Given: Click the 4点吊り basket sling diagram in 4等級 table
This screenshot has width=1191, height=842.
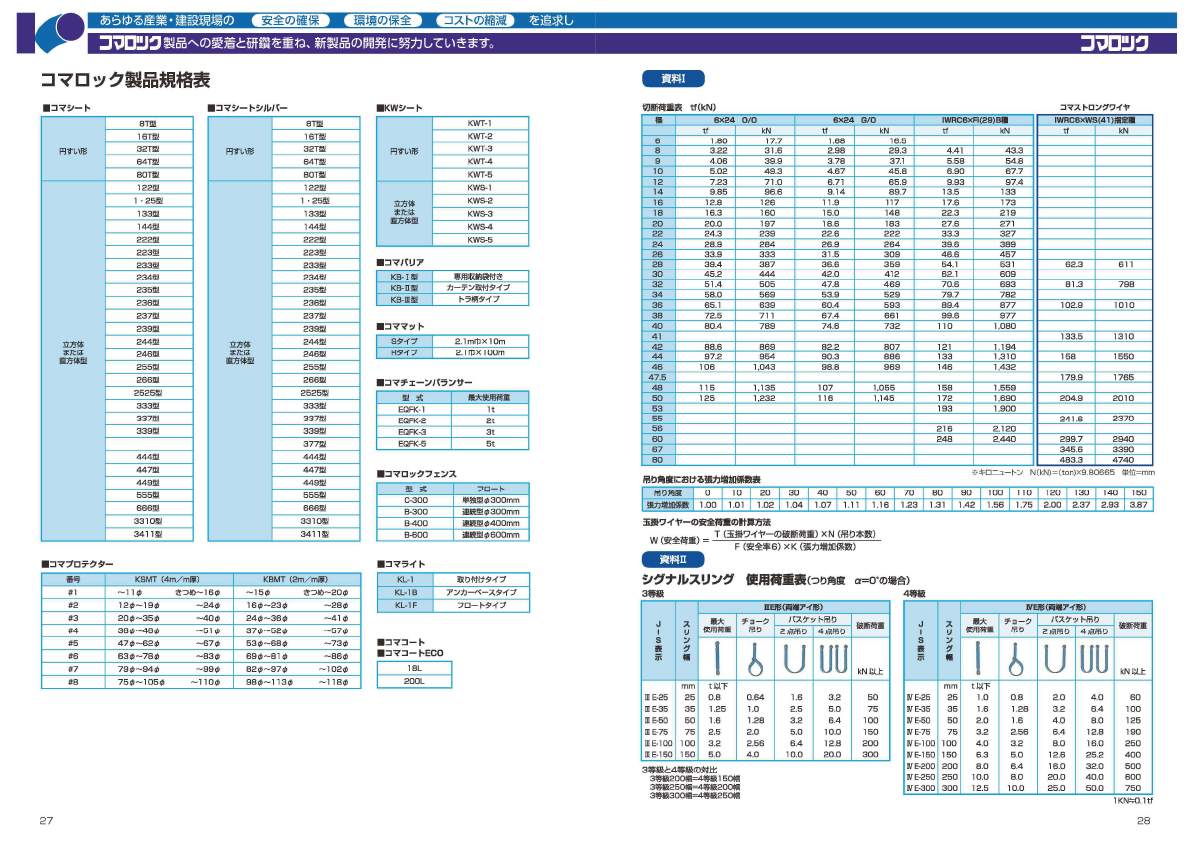Looking at the screenshot, I should click(1094, 659).
